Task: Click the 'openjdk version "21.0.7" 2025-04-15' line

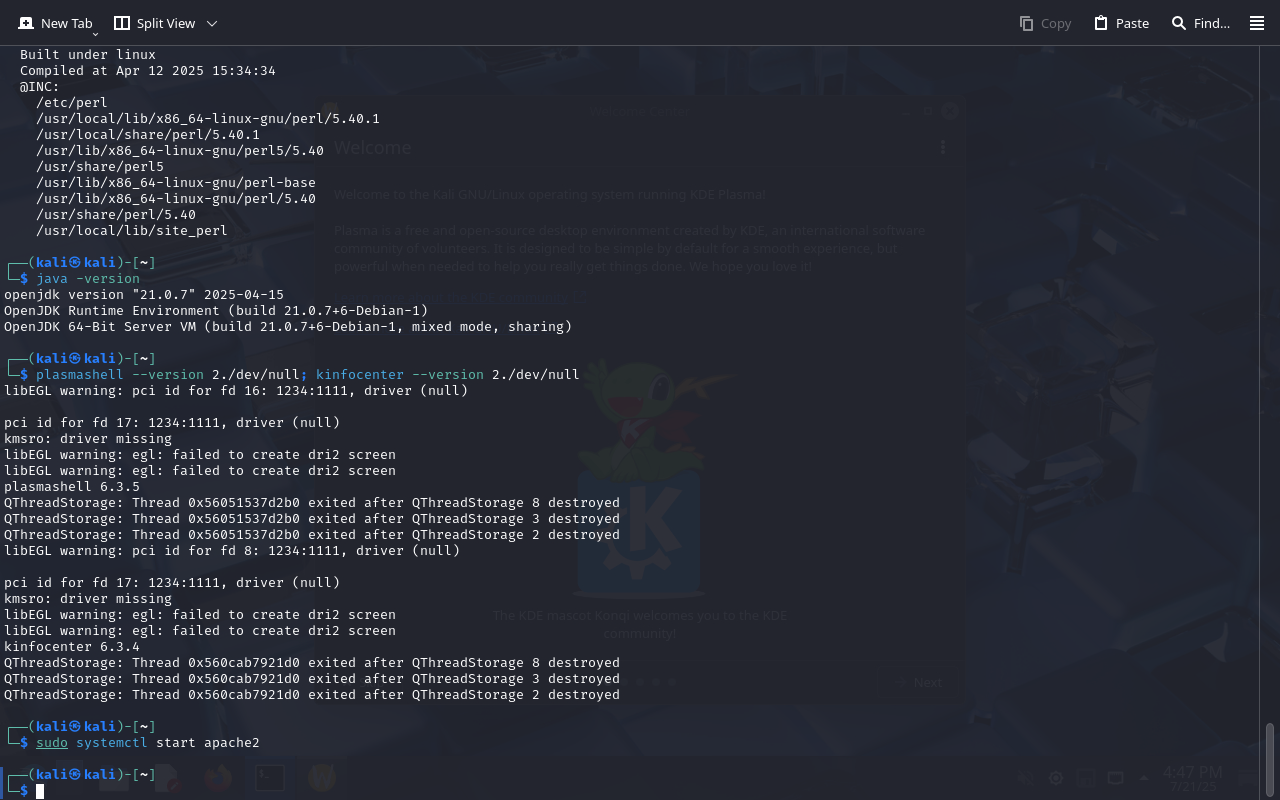Action: pyautogui.click(x=144, y=294)
